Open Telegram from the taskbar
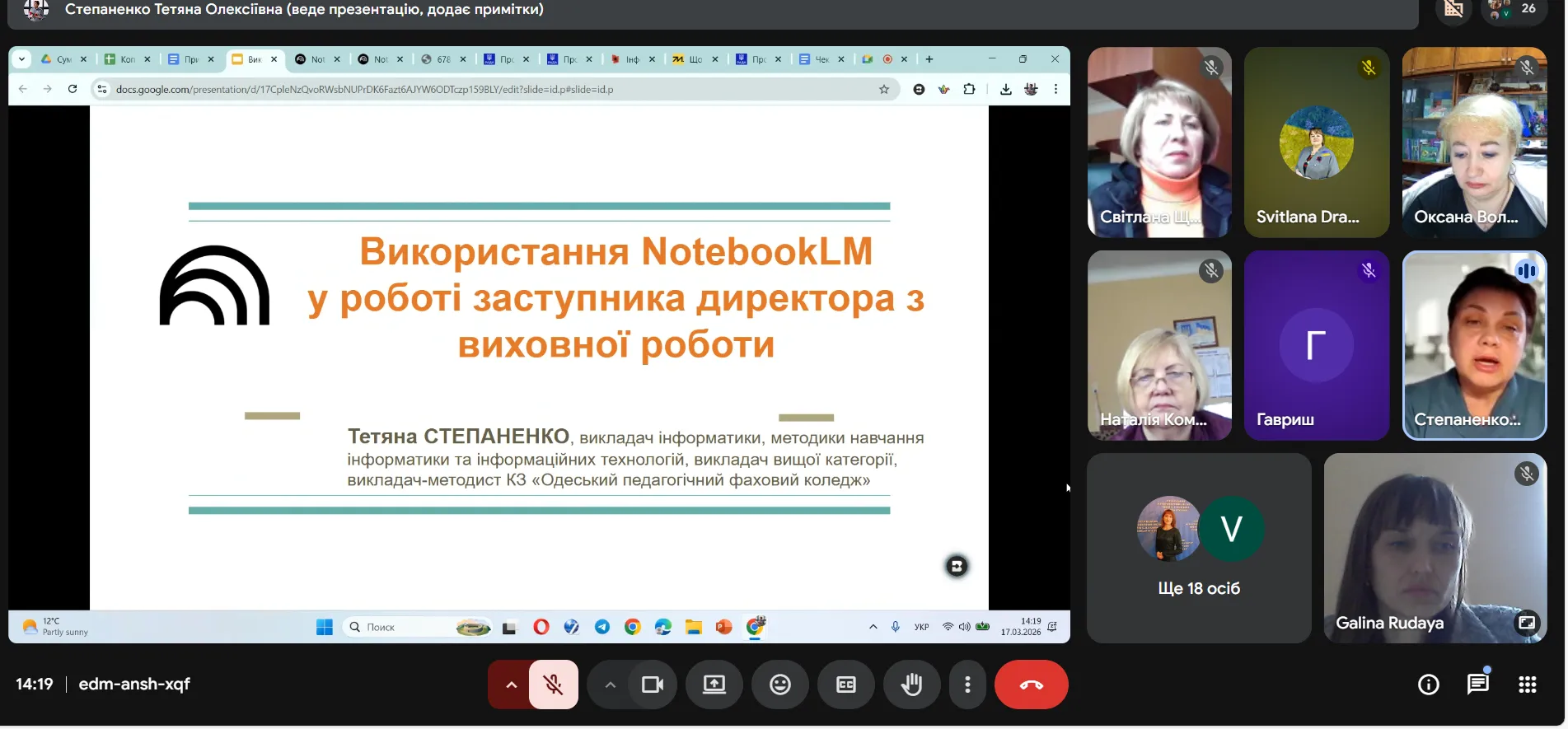Viewport: 1568px width, 729px height. [602, 627]
